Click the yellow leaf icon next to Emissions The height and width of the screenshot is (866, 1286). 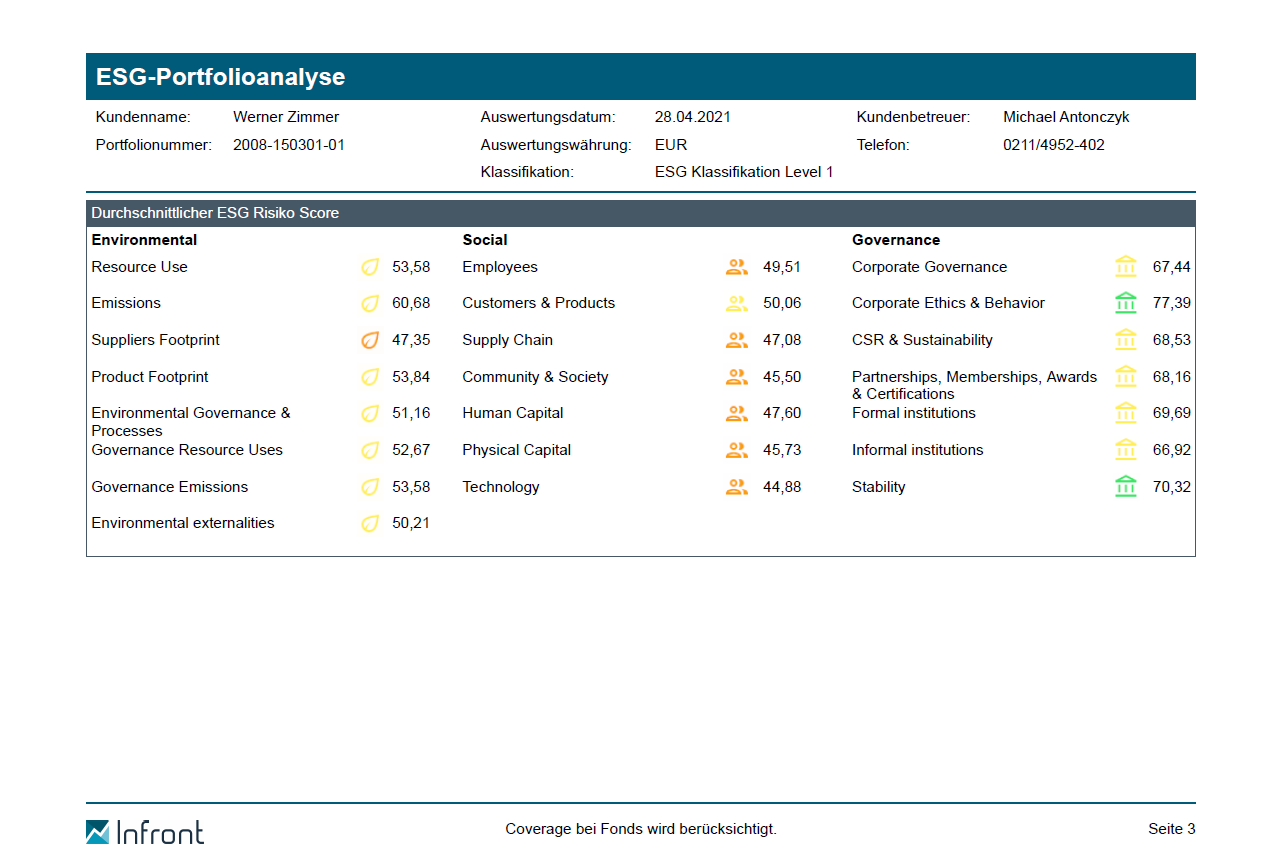[x=370, y=303]
